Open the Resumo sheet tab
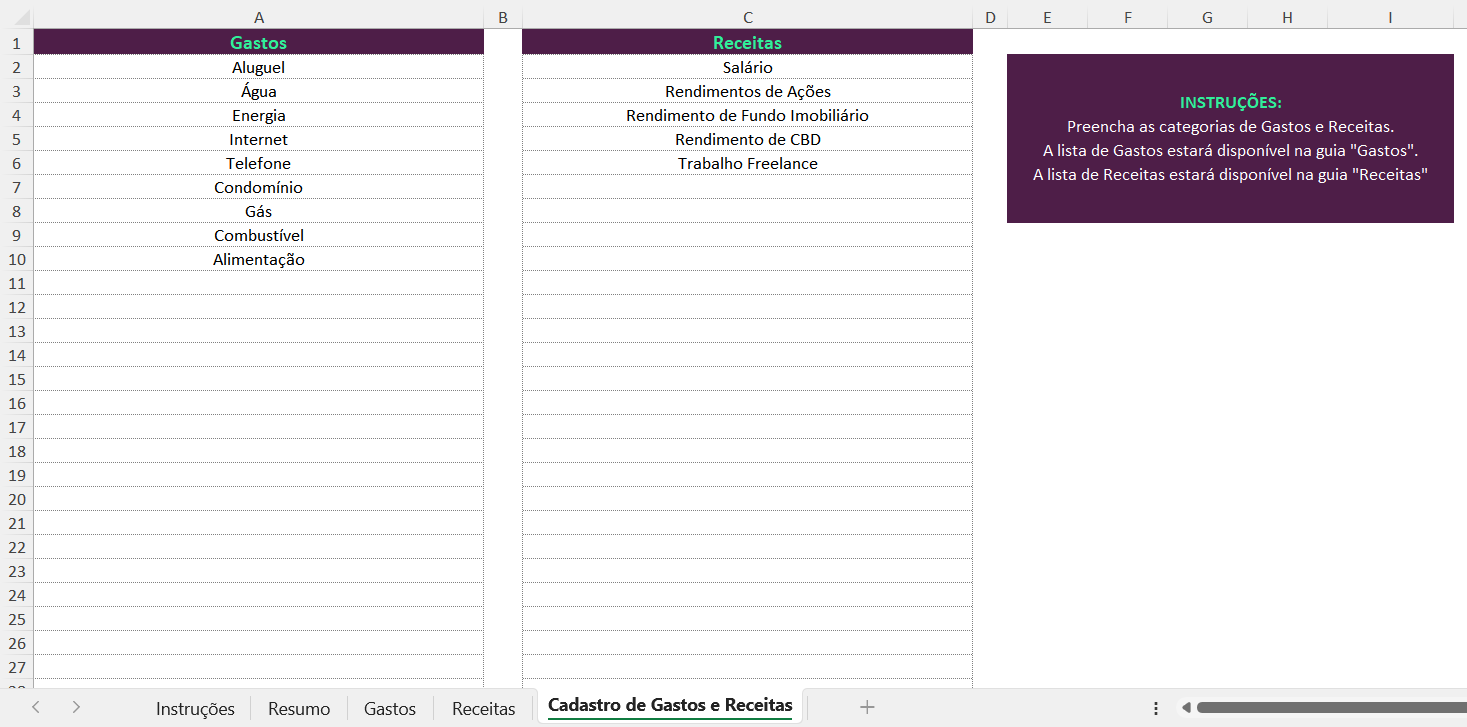Viewport: 1467px width, 727px height. click(299, 708)
